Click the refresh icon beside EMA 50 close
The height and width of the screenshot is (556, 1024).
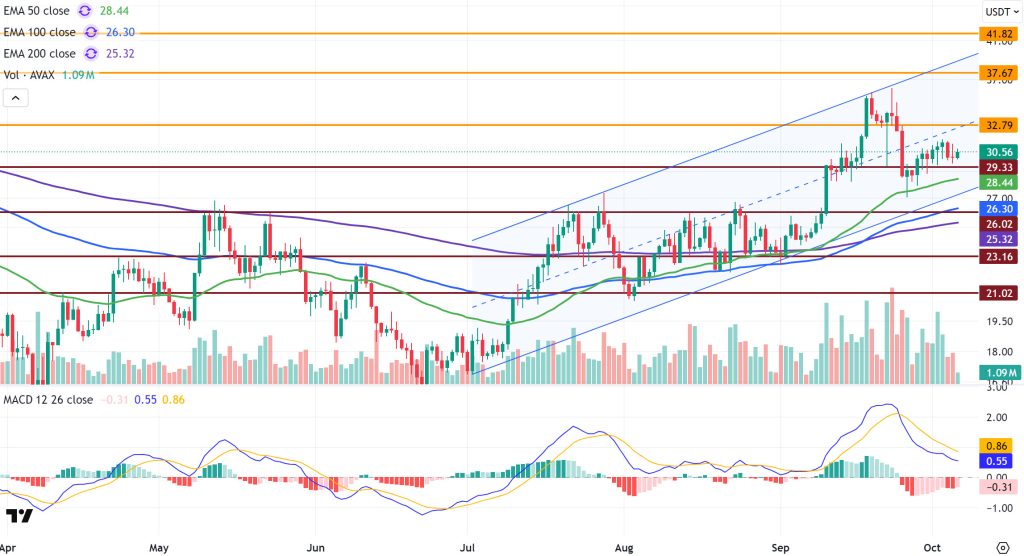point(85,12)
